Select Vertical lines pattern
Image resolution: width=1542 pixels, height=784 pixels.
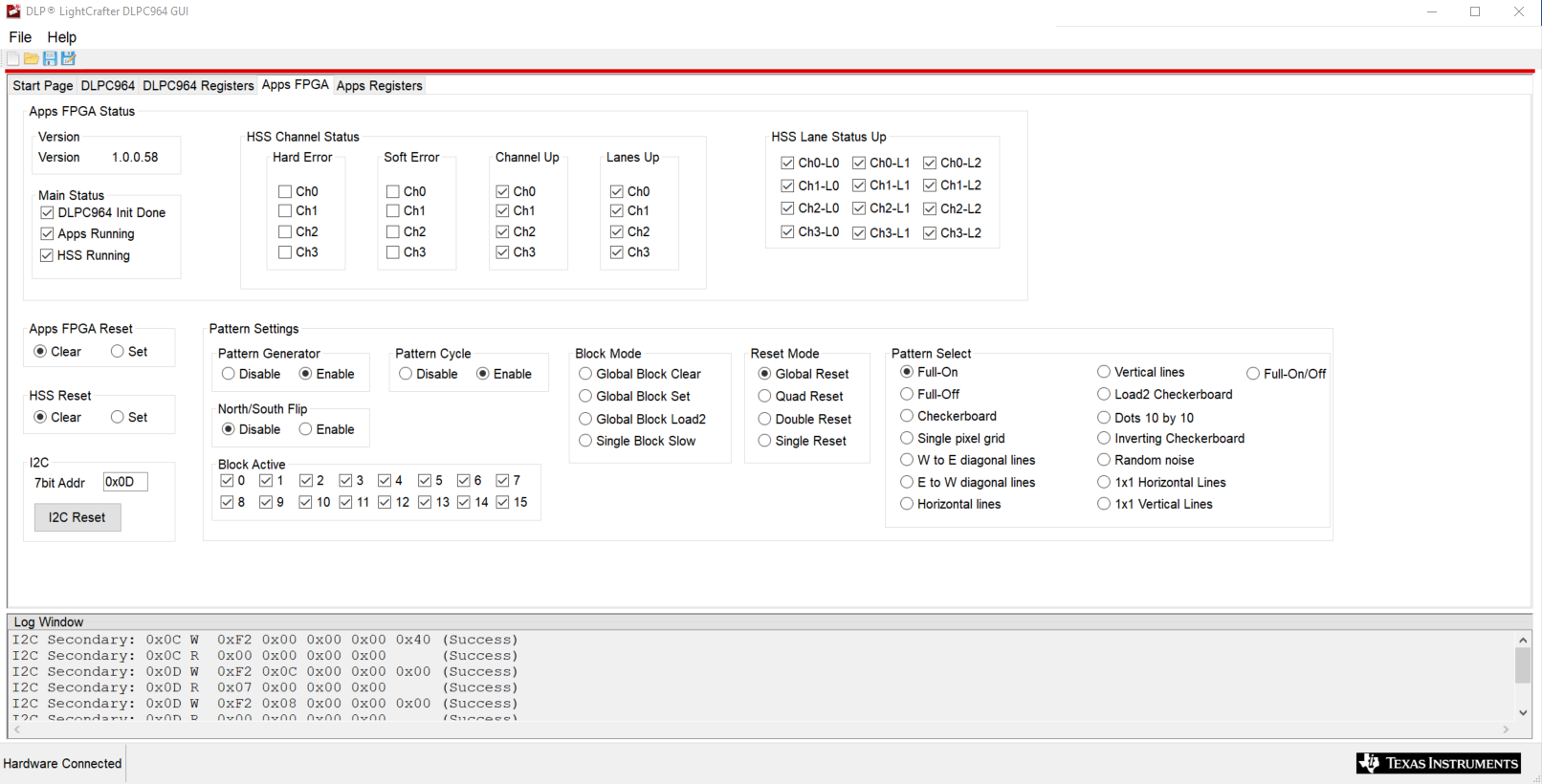click(x=1104, y=372)
